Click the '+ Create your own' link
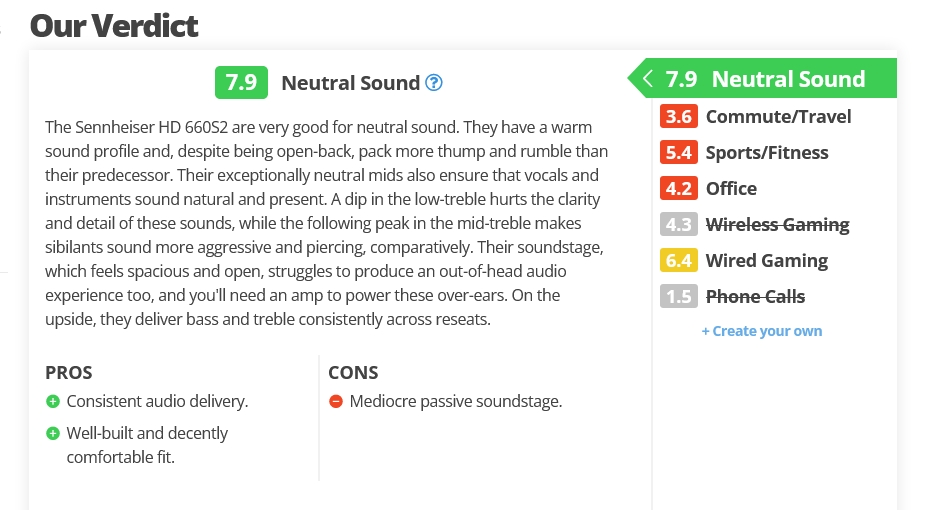 tap(762, 331)
